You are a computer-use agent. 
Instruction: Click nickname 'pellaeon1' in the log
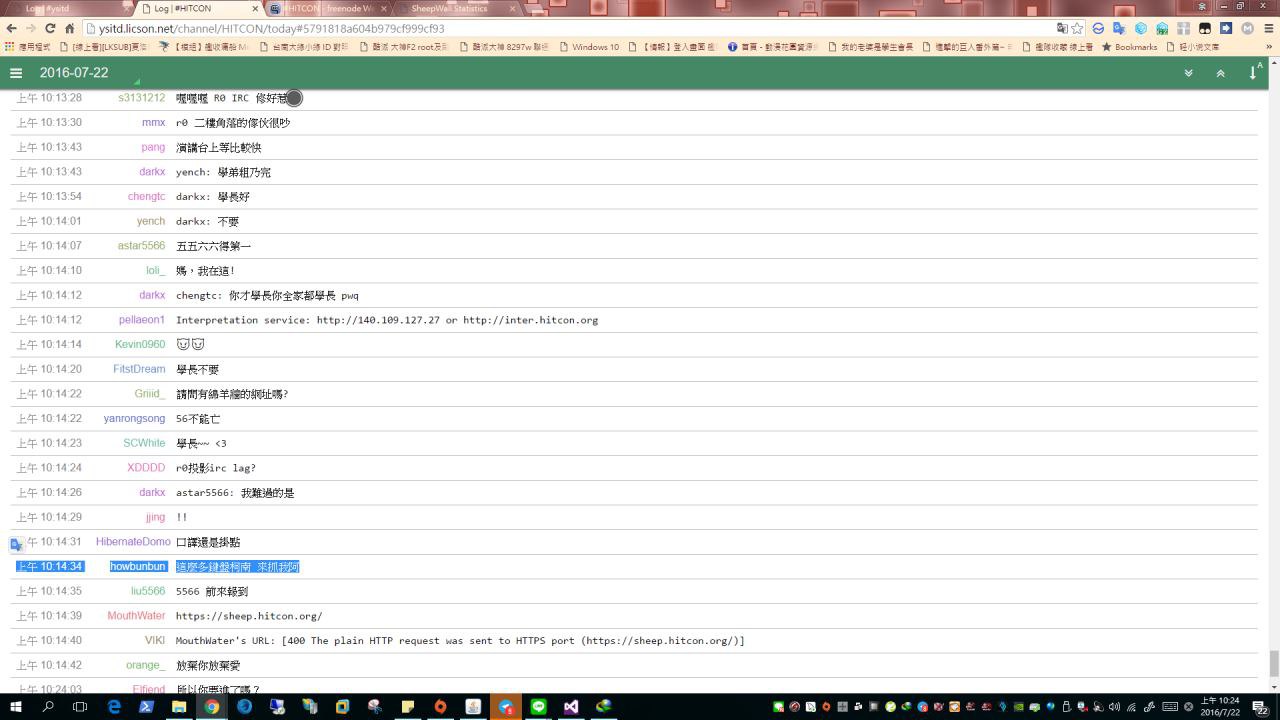(x=142, y=320)
